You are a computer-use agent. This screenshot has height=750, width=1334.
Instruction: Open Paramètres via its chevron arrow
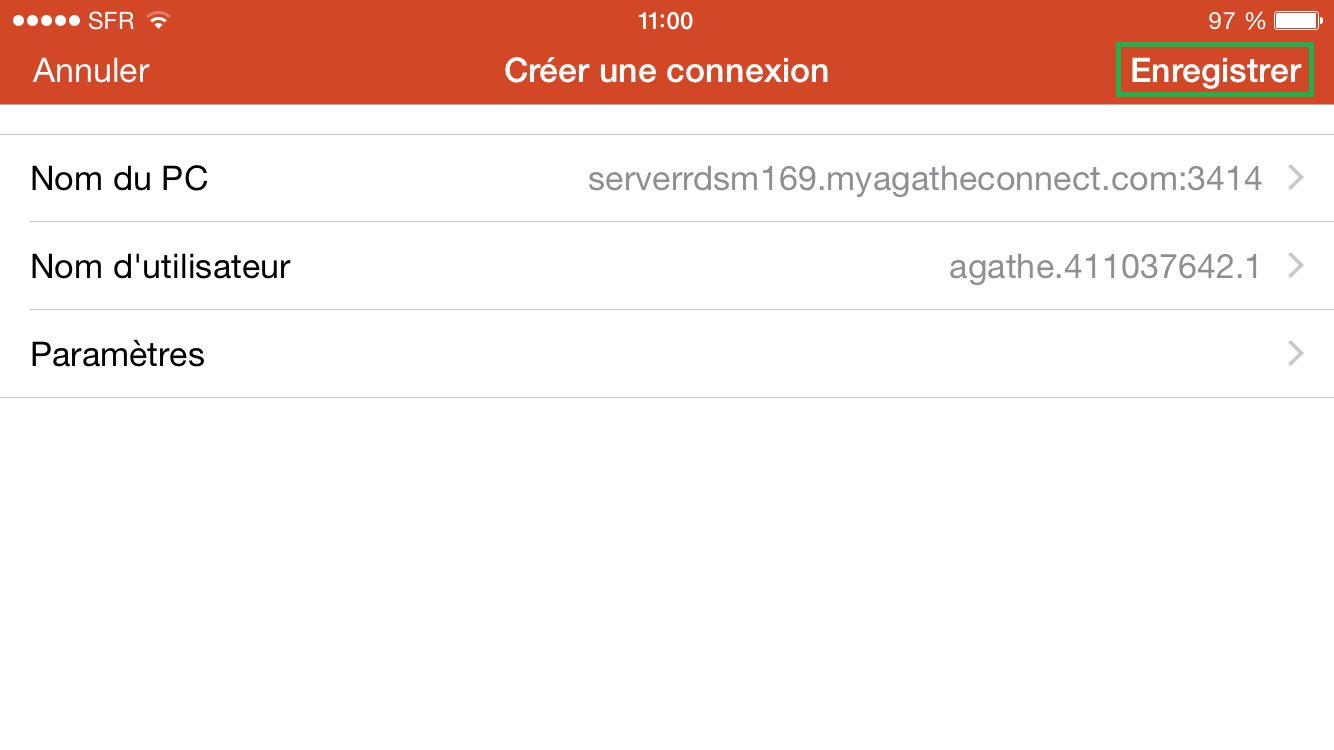pyautogui.click(x=1296, y=354)
